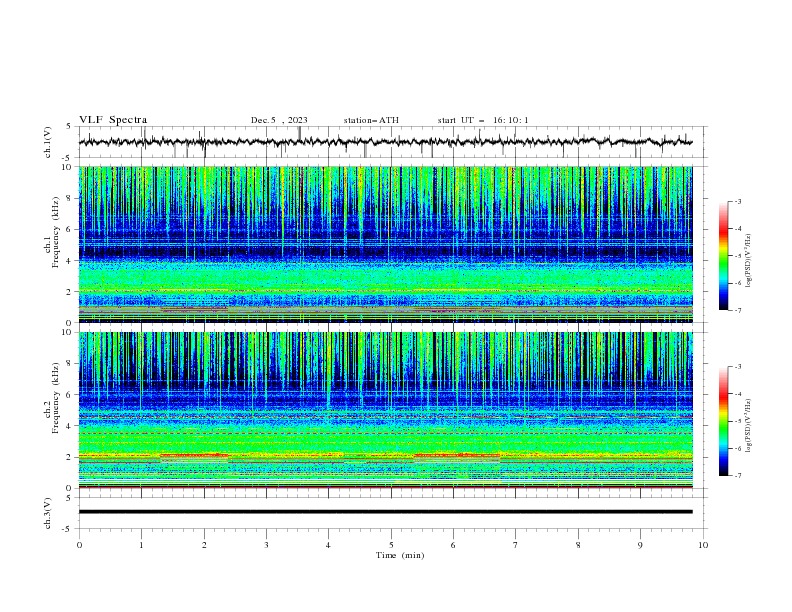The image size is (792, 612).
Task: Click time tick label "8" on x-axis
Action: tap(578, 545)
